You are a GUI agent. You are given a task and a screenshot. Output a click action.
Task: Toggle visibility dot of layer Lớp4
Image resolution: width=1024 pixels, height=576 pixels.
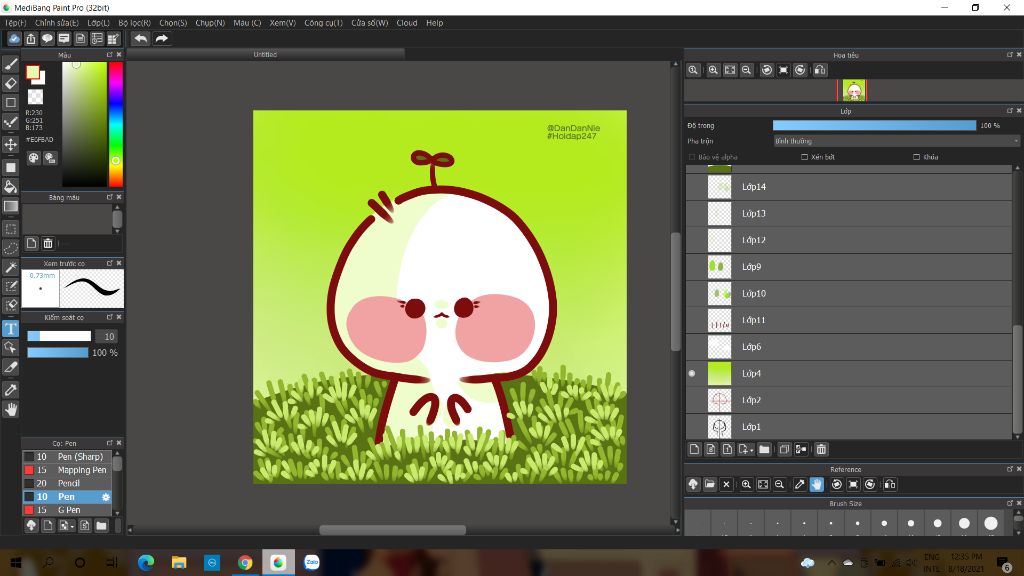[x=692, y=374]
